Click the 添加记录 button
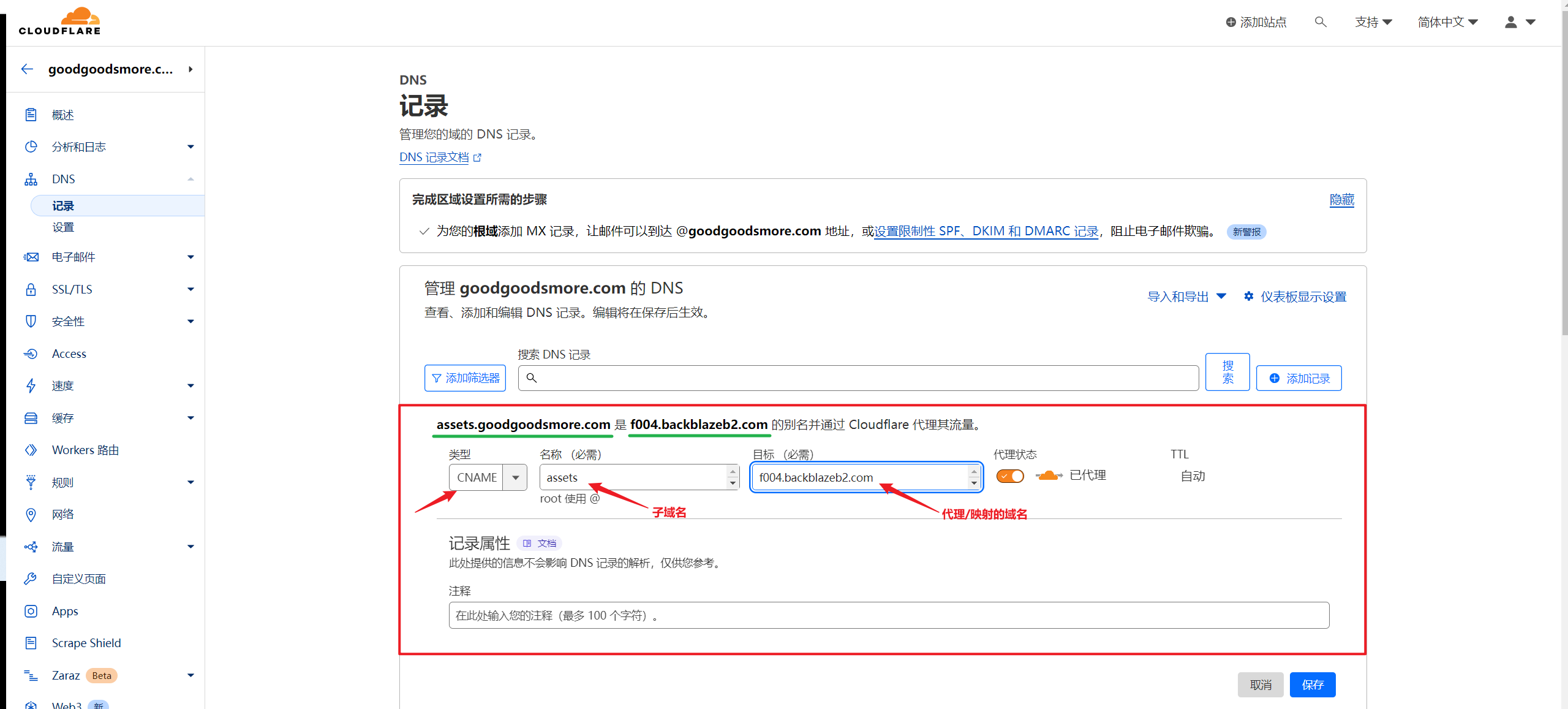The image size is (1568, 709). (1298, 378)
